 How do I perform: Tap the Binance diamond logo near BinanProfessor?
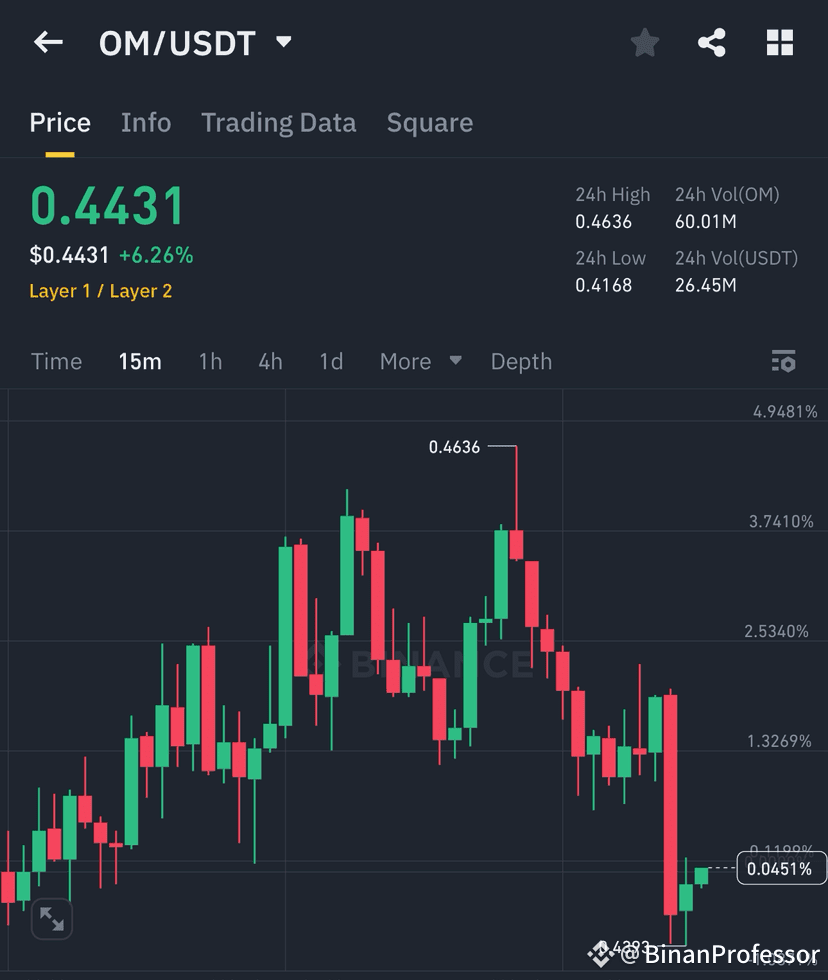click(x=601, y=953)
